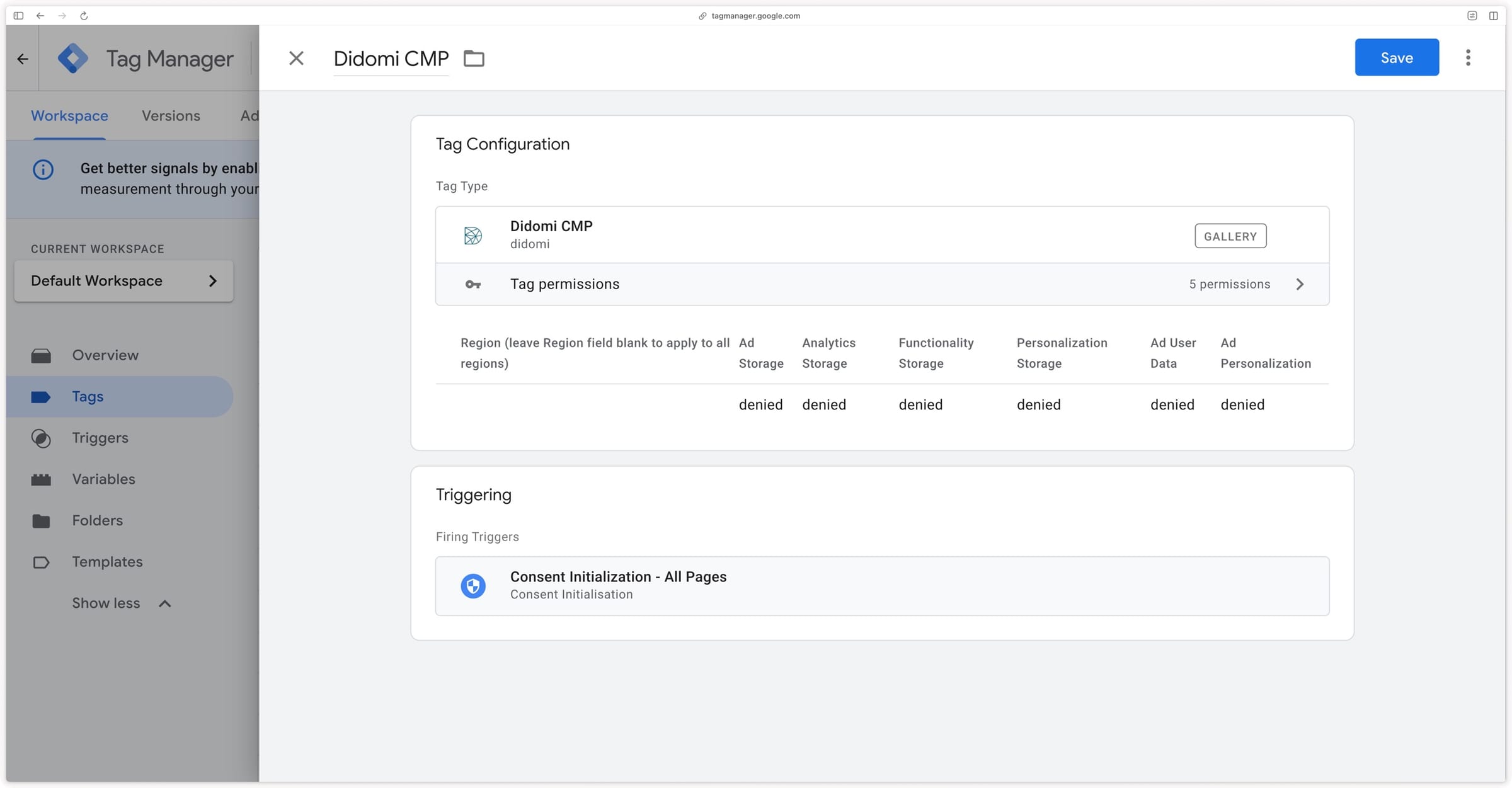Close the Didomi CMP tag editor
This screenshot has height=788, width=1512.
click(x=296, y=58)
